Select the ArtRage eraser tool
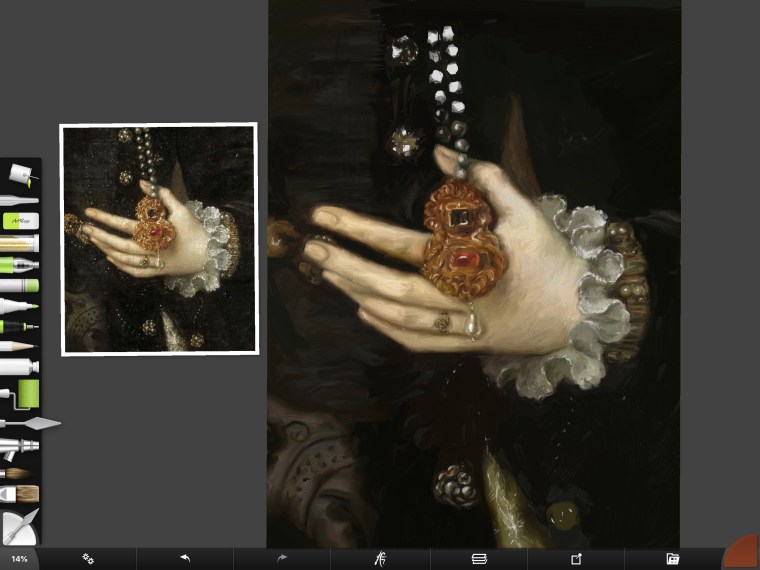The width and height of the screenshot is (760, 570). click(x=21, y=221)
